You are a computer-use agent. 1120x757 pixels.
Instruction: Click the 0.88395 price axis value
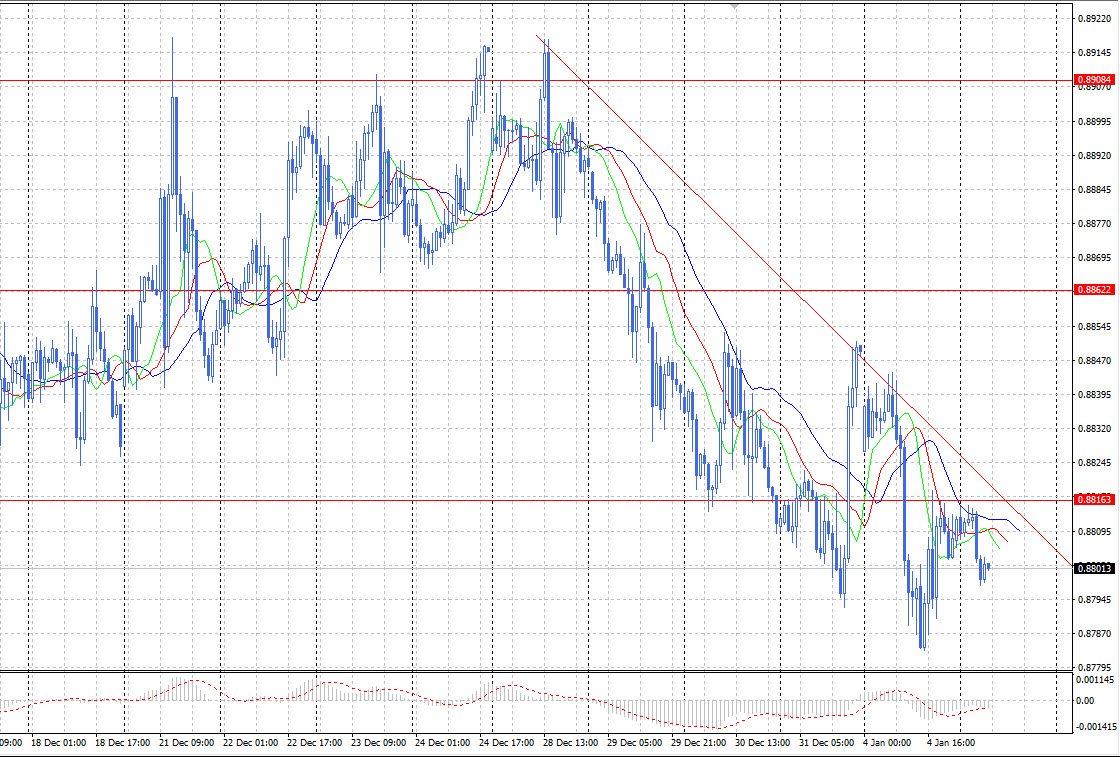[x=1094, y=394]
